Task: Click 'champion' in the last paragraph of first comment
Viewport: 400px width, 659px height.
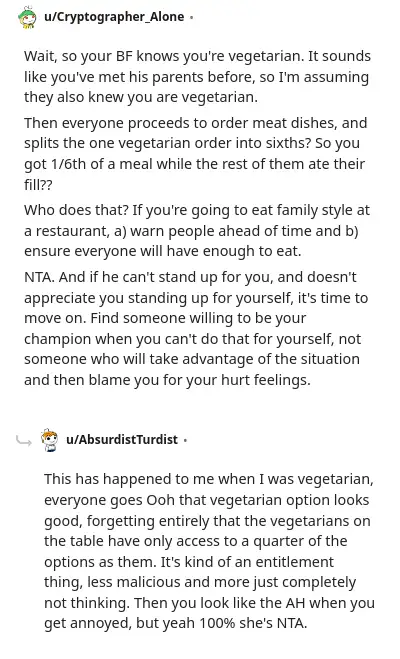Action: pos(57,339)
